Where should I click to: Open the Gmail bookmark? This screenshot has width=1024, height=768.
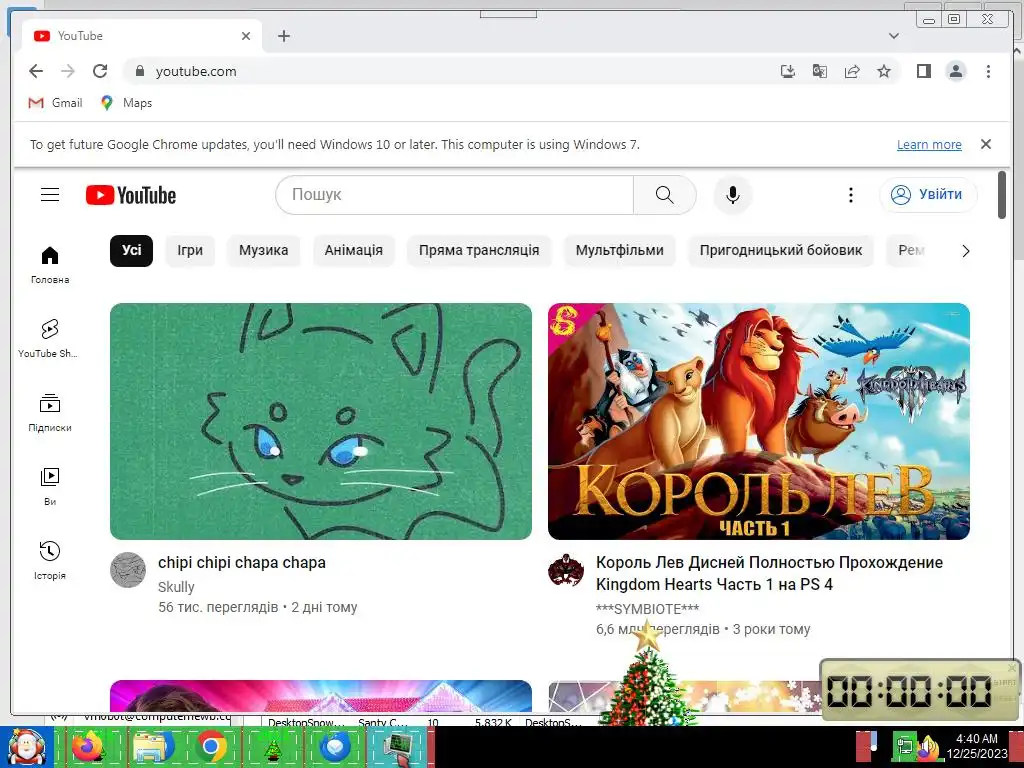tap(56, 103)
